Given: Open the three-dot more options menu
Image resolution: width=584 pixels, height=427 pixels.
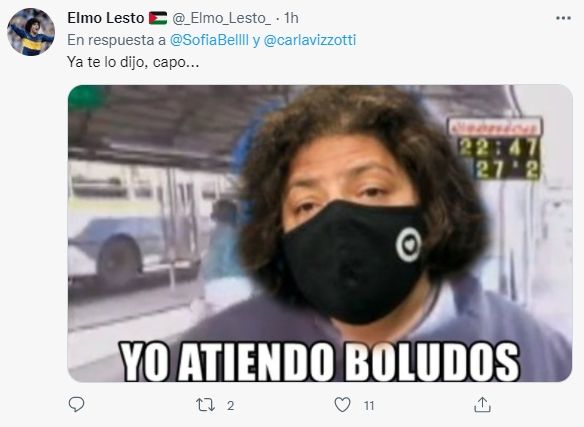Looking at the screenshot, I should pyautogui.click(x=563, y=18).
